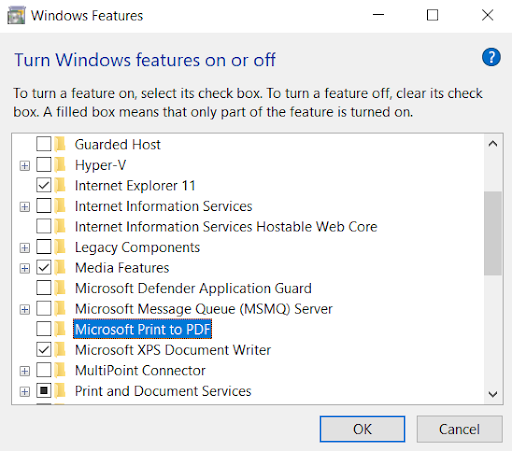Viewport: 512px width, 451px height.
Task: Expand the Media Features node
Action: point(25,269)
